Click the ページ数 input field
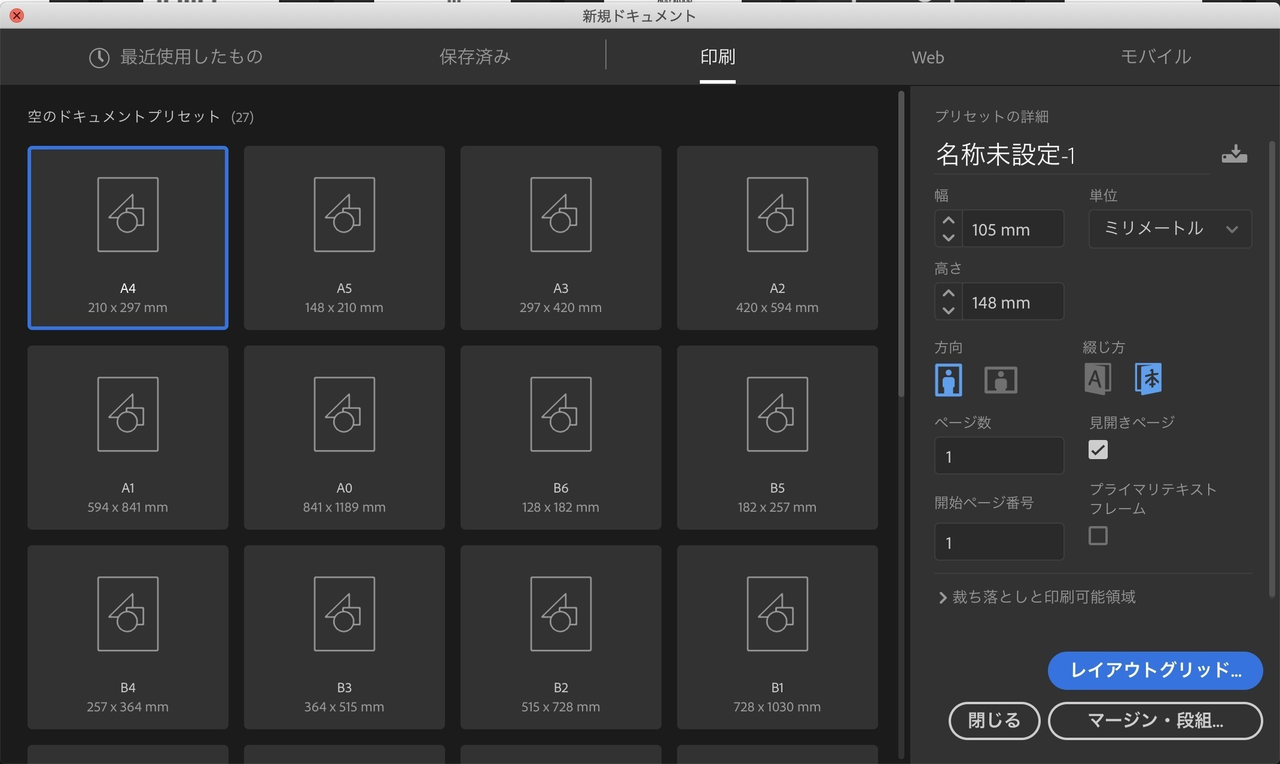The height and width of the screenshot is (764, 1280). 999,456
